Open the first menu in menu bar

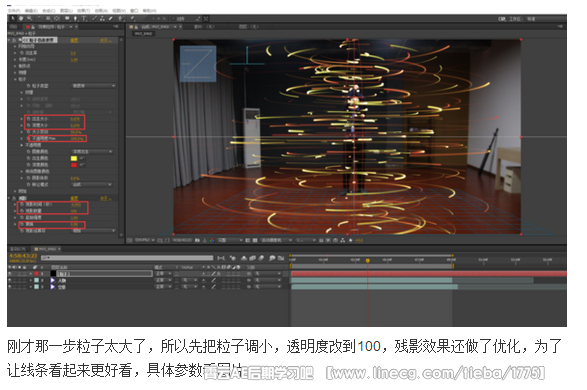(x=14, y=10)
